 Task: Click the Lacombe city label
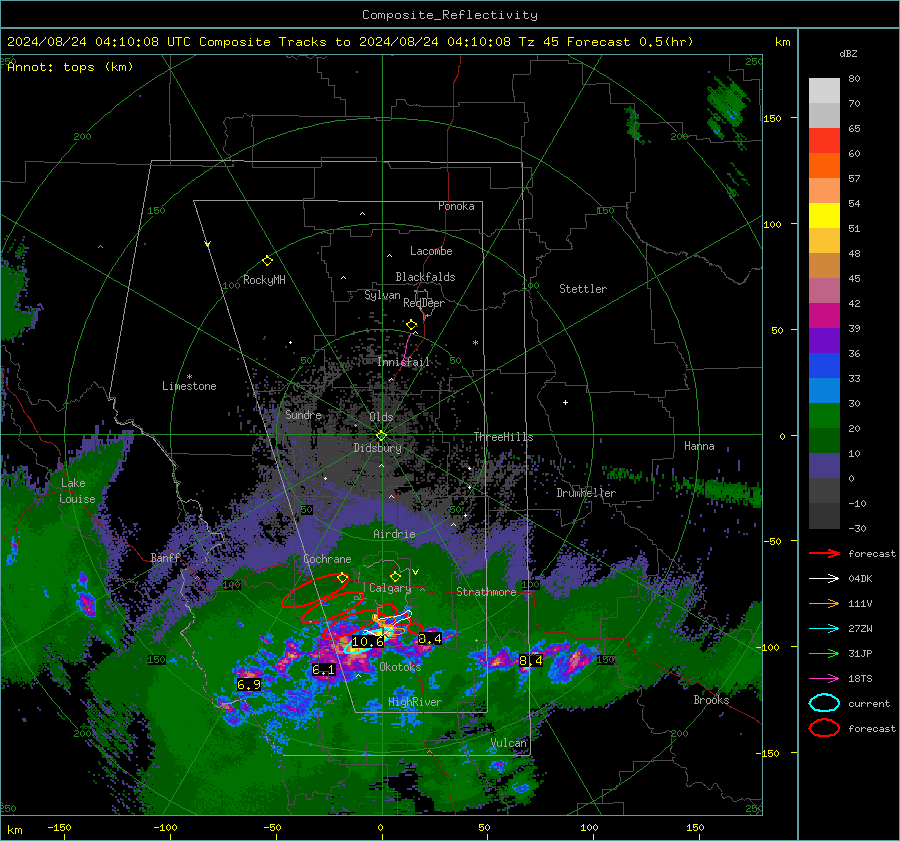431,251
